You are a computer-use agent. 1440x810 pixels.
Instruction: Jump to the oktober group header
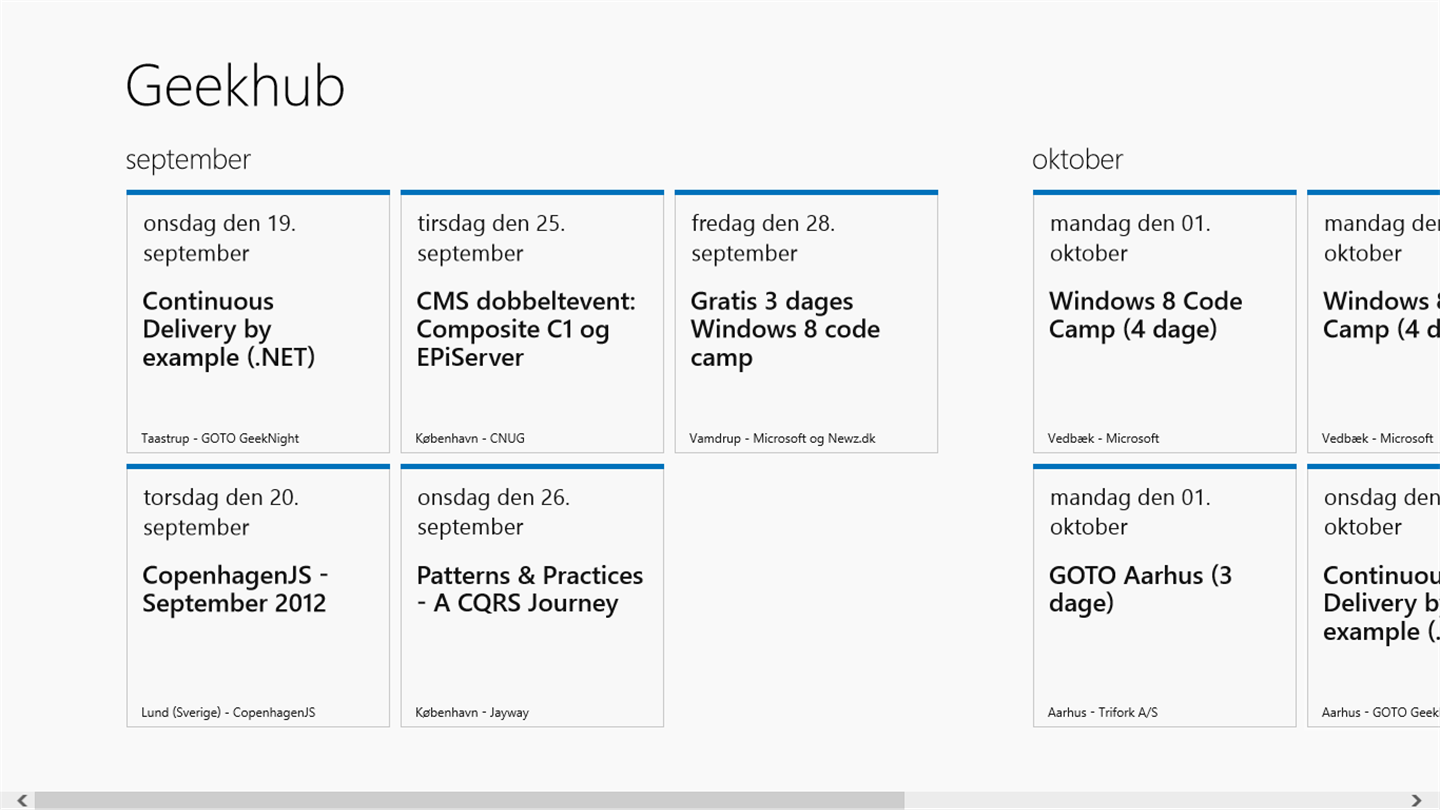[1077, 160]
